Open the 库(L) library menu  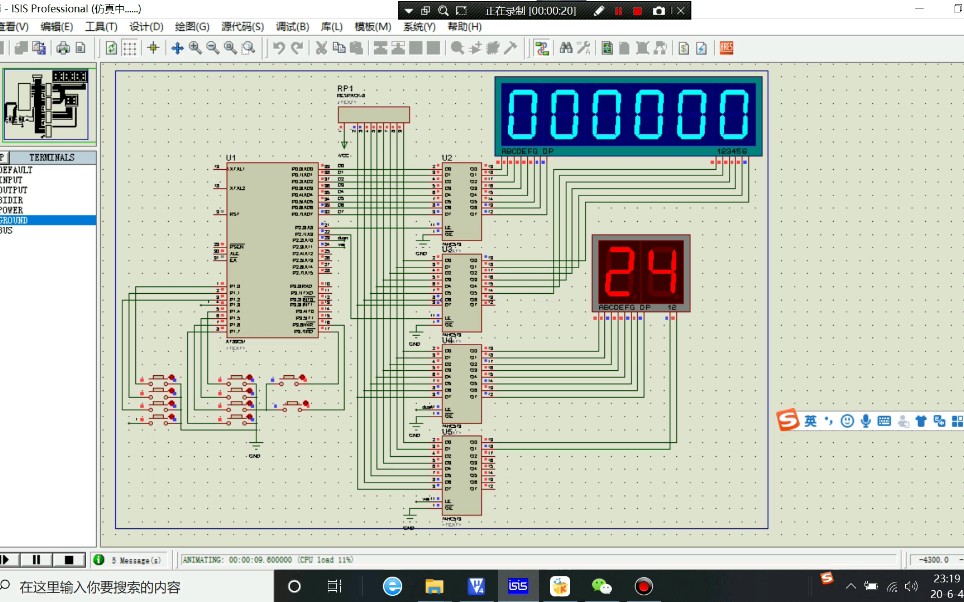click(332, 26)
